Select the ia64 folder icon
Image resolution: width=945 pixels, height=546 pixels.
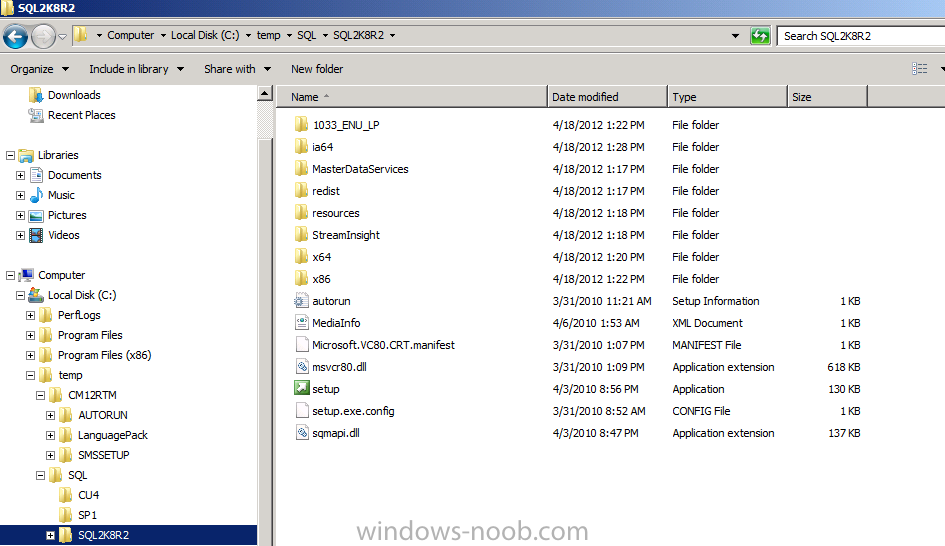[301, 146]
